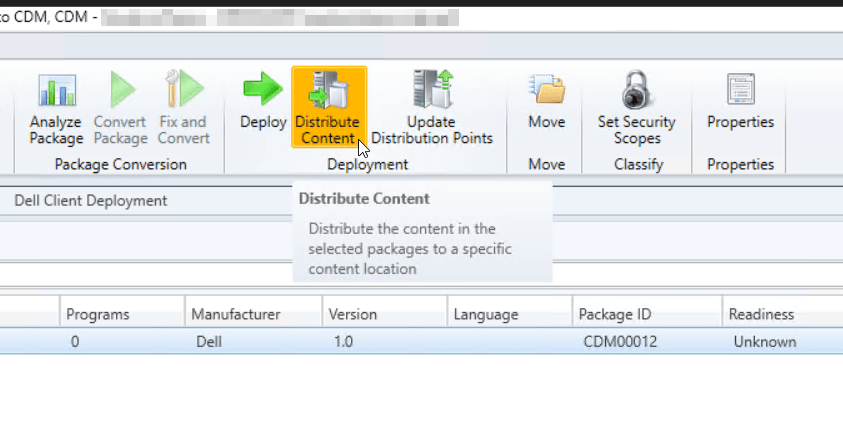Click the Version column header
The image size is (843, 441).
tap(353, 314)
